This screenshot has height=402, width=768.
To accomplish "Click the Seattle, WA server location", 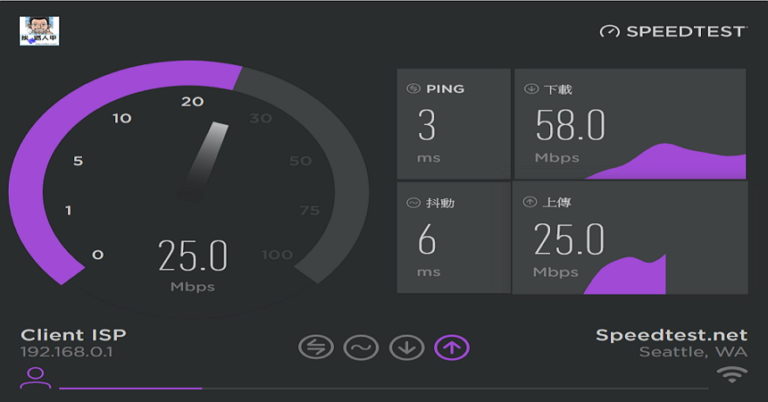I will (693, 353).
